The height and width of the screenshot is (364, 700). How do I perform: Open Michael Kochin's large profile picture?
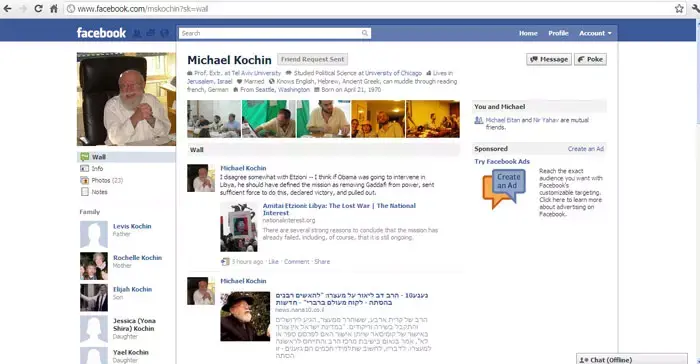click(126, 99)
